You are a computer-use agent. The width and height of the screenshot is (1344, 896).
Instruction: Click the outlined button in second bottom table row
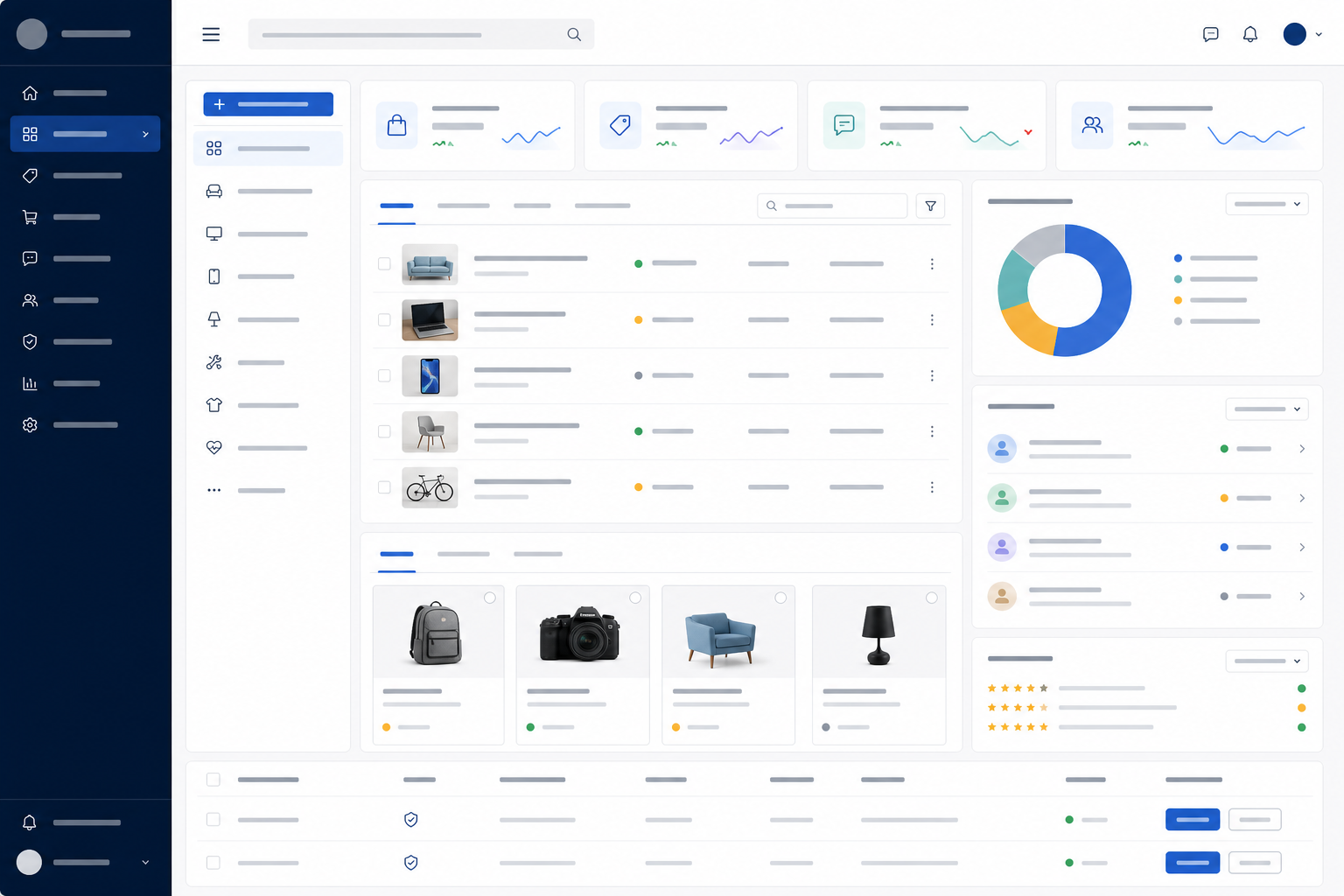pyautogui.click(x=1255, y=862)
